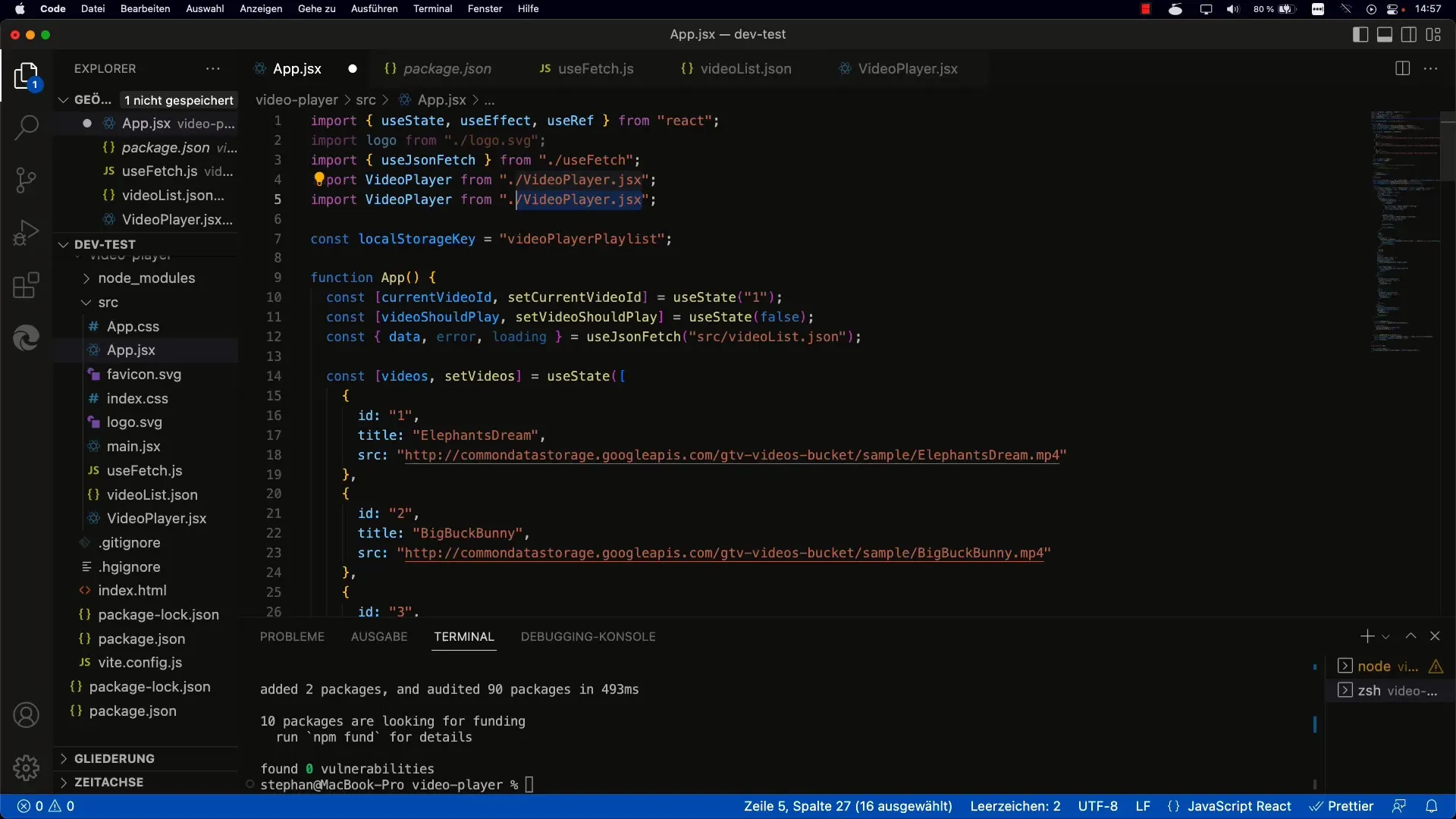Expand the GLIEDERUNG section
Image resolution: width=1456 pixels, height=819 pixels.
click(x=114, y=758)
